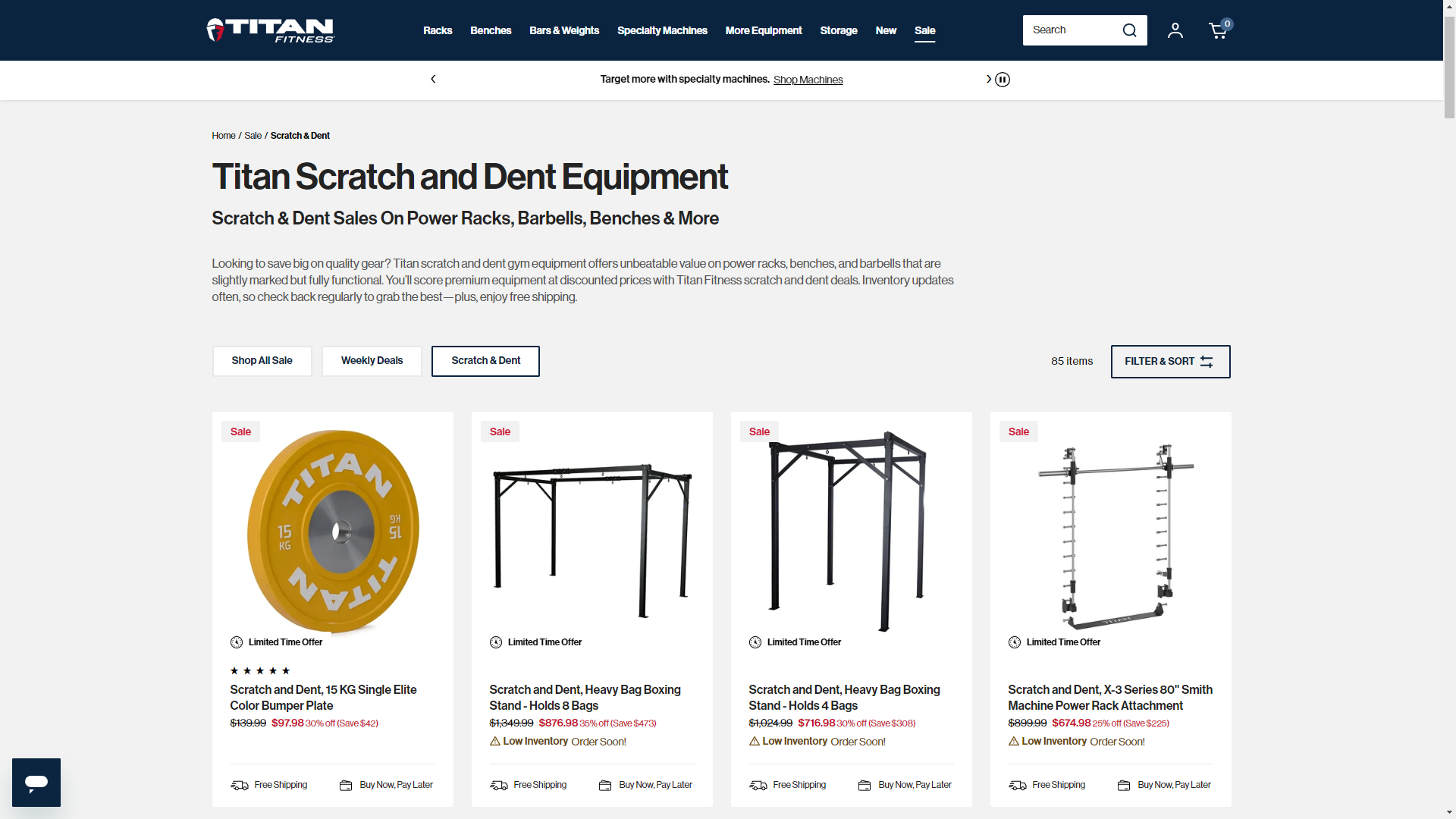Click the $716.98 sale price
Image resolution: width=1456 pixels, height=819 pixels.
click(817, 723)
